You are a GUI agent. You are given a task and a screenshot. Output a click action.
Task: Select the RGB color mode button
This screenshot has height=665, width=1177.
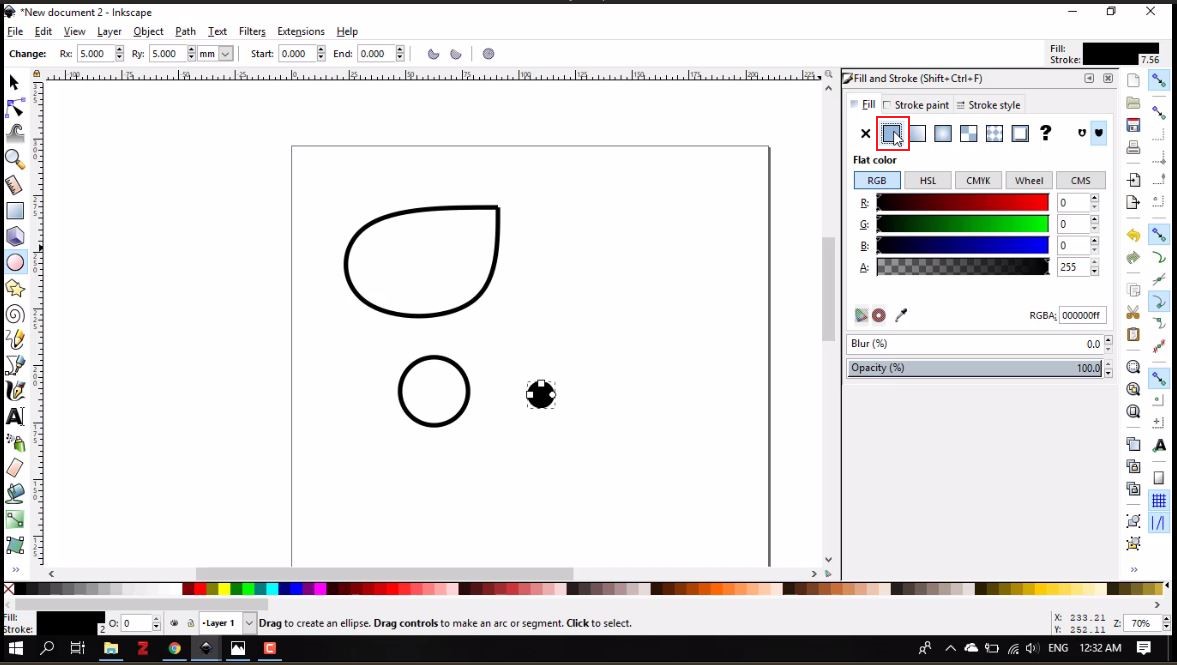877,181
